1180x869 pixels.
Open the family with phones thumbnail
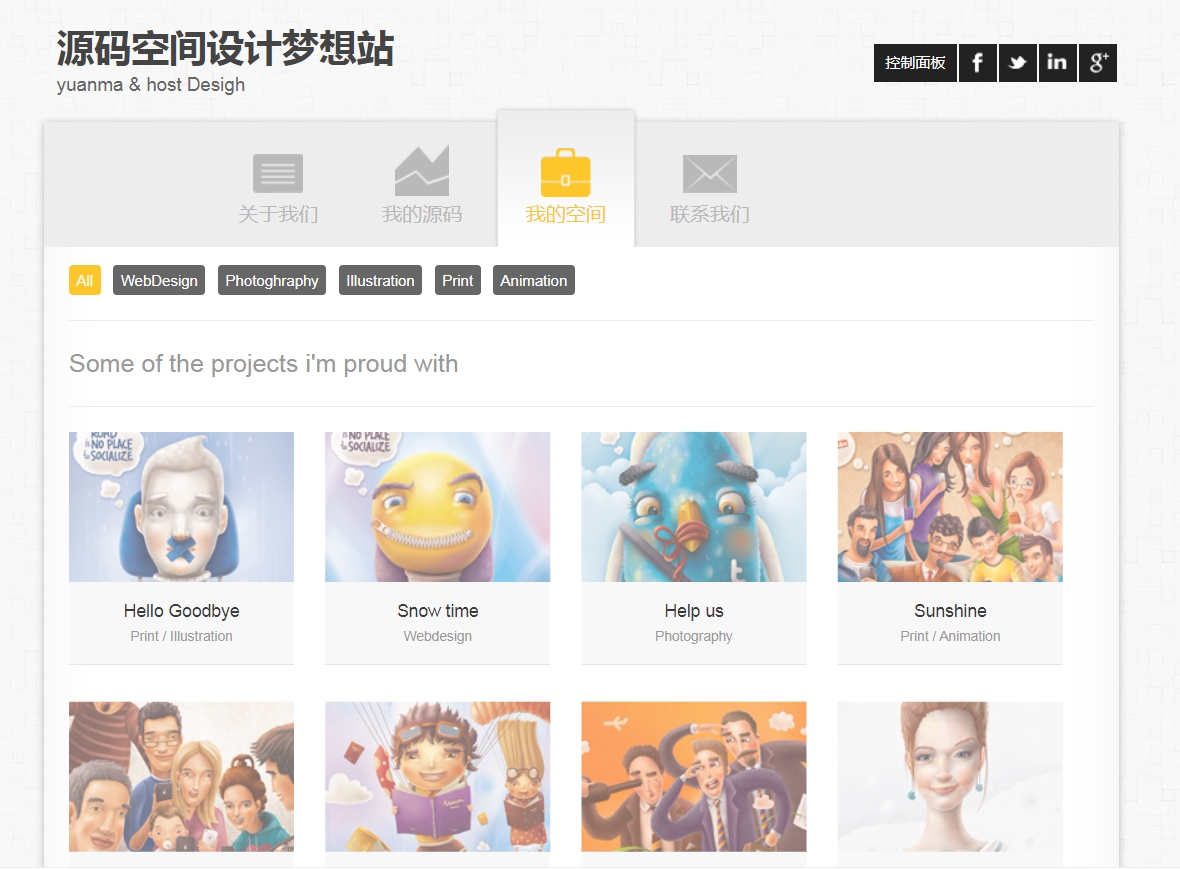click(181, 776)
